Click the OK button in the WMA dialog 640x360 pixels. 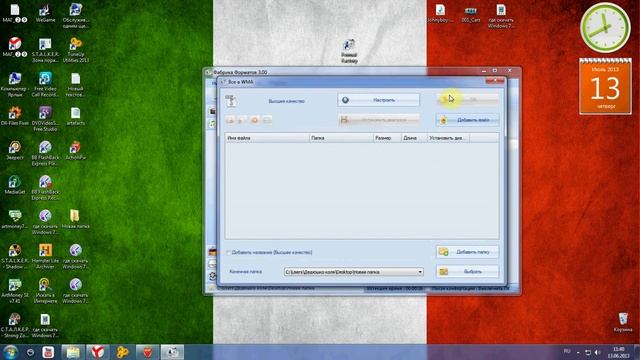[468, 99]
